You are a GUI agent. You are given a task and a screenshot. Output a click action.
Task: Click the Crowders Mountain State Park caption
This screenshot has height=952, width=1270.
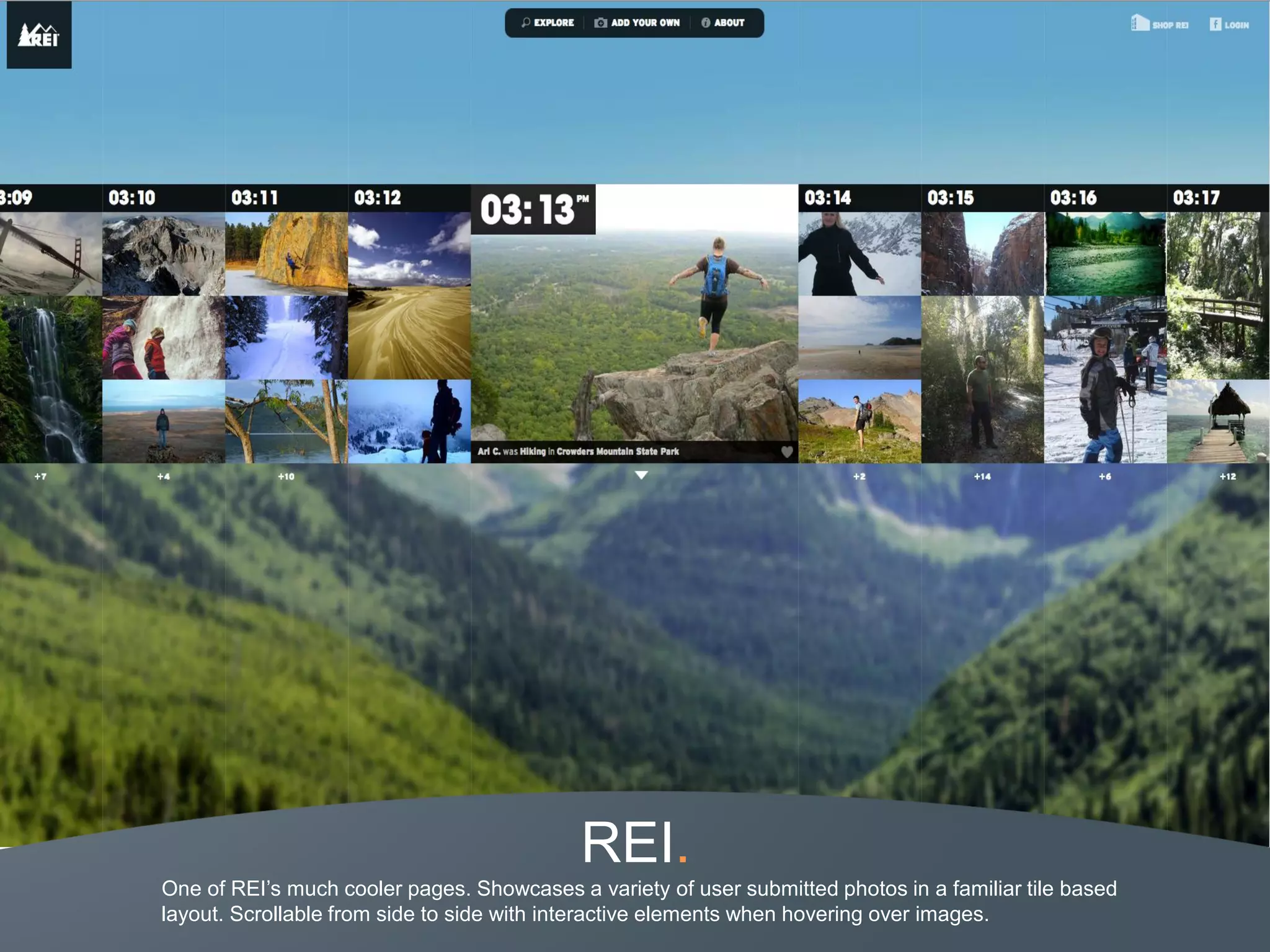(618, 452)
